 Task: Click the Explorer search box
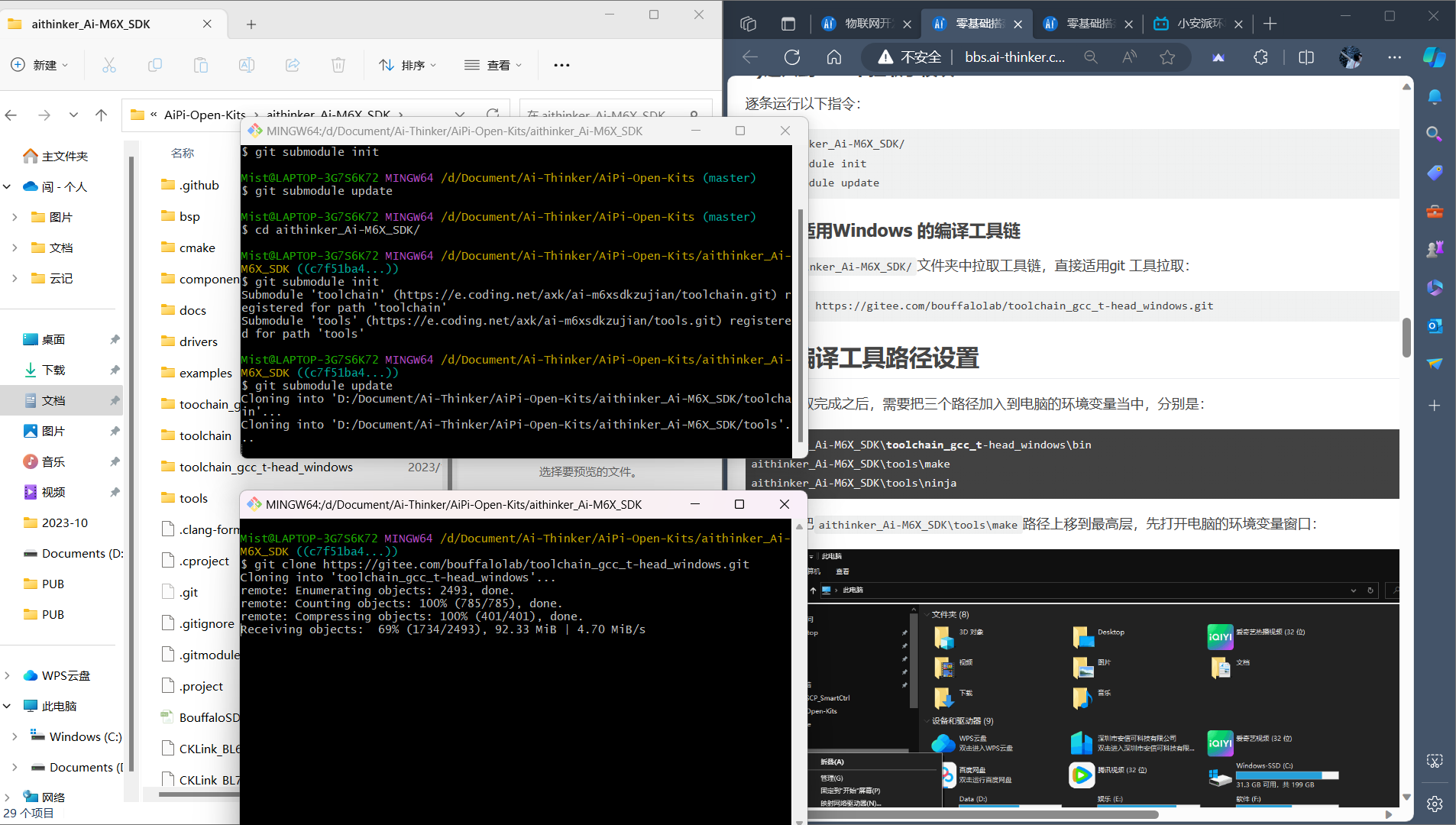615,115
